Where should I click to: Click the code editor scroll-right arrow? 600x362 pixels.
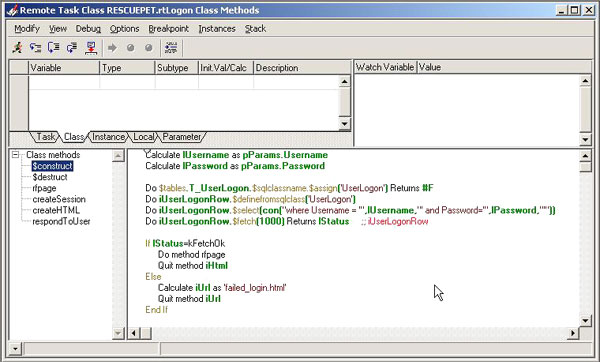(x=573, y=333)
